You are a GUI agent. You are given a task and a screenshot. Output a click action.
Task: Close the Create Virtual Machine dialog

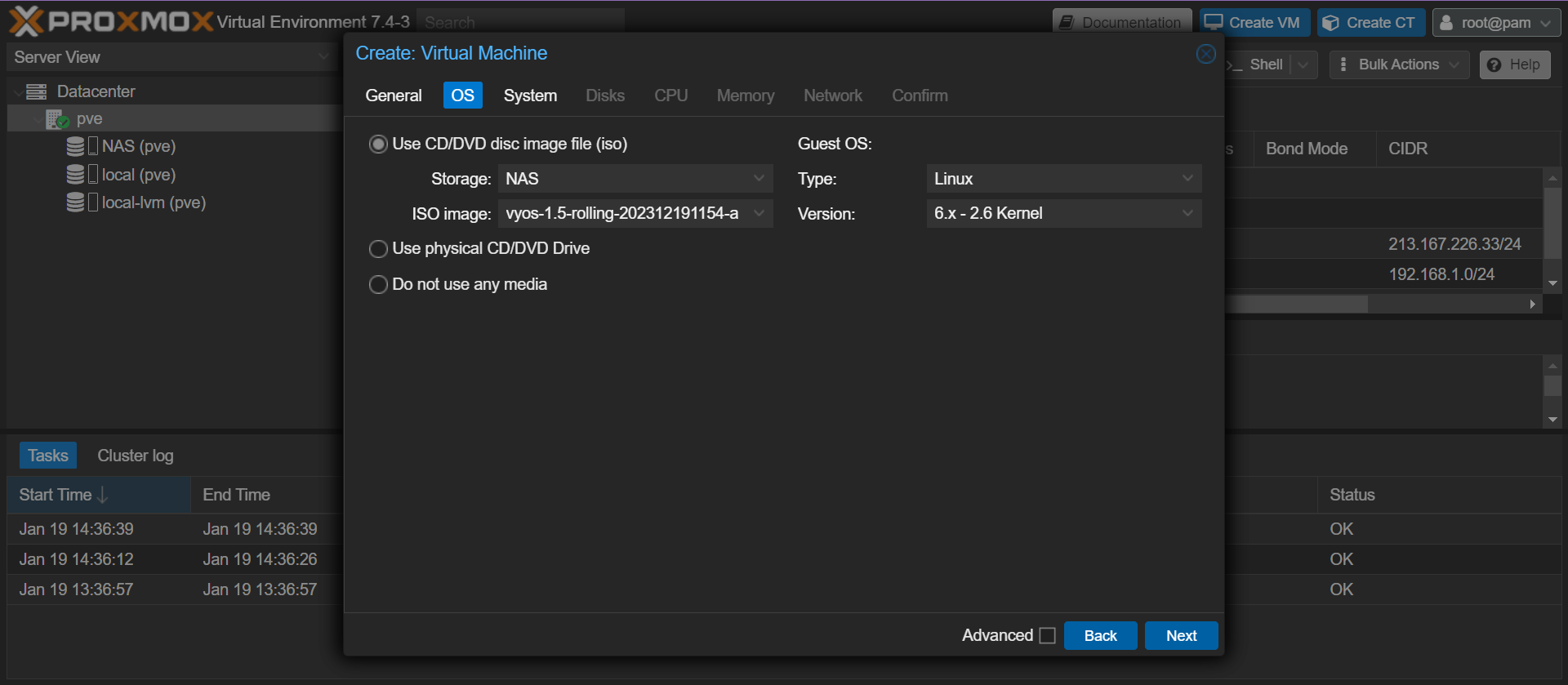[x=1206, y=54]
